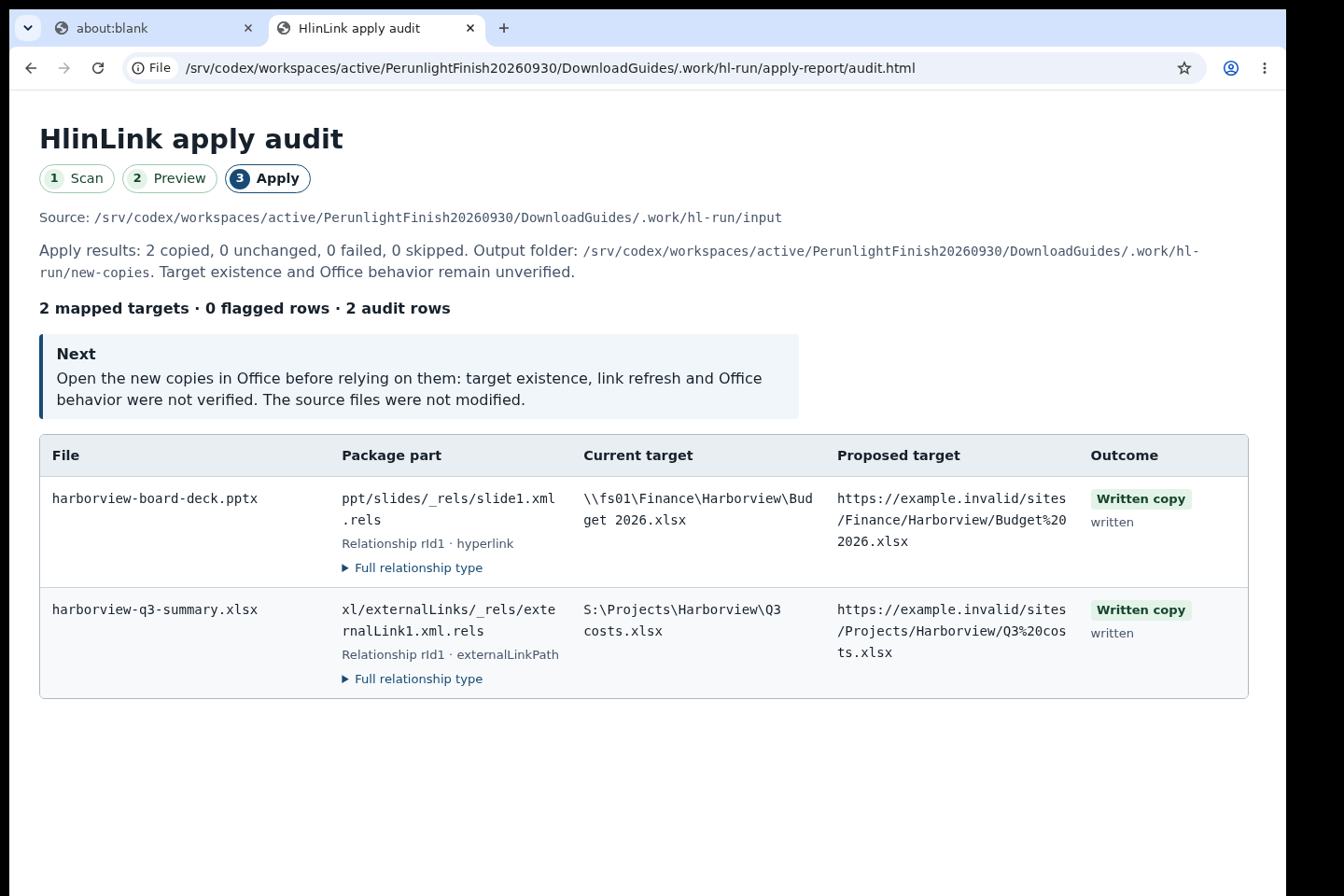The width and height of the screenshot is (1344, 896).
Task: Click 'Relationship rId1 · externalLinkPath' text
Action: (x=450, y=654)
